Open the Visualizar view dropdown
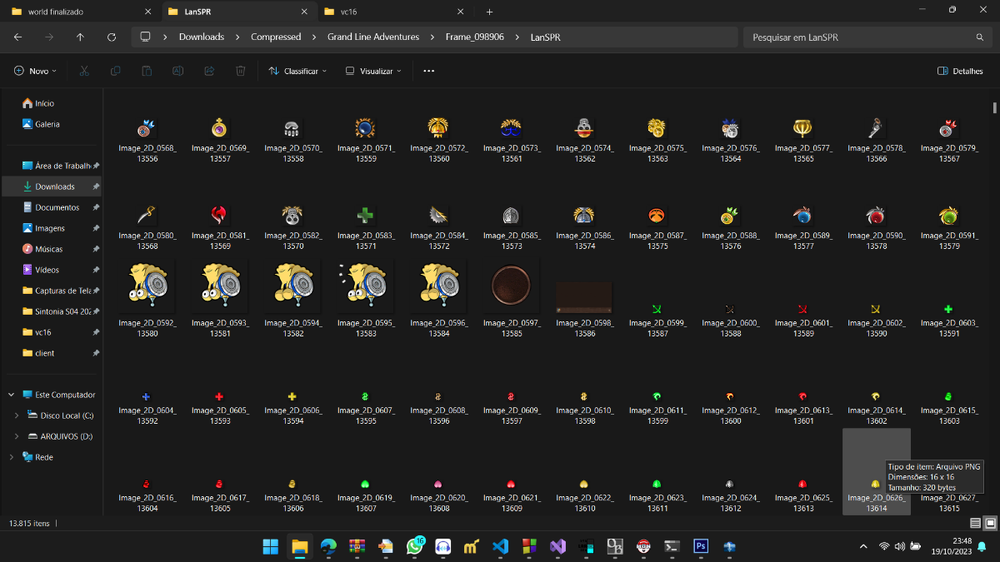The image size is (1000, 562). tap(373, 71)
